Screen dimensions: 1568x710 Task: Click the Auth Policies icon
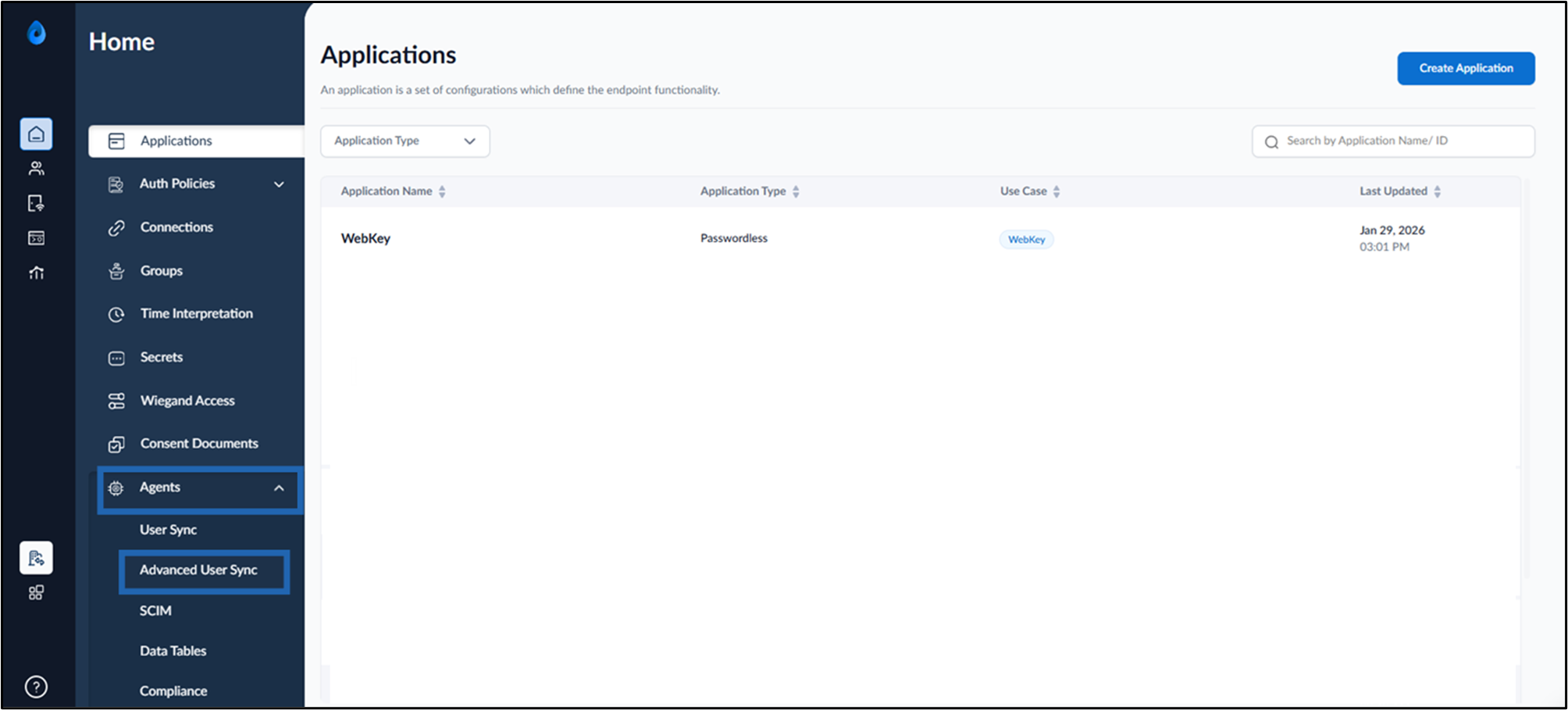tap(116, 184)
